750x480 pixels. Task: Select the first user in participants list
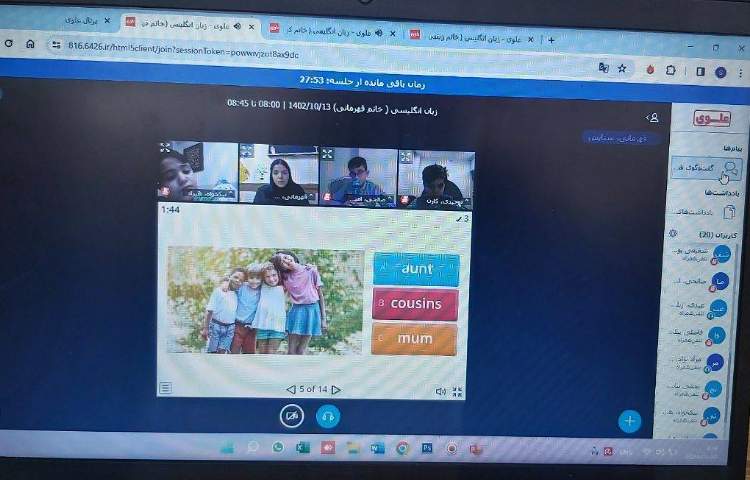700,254
